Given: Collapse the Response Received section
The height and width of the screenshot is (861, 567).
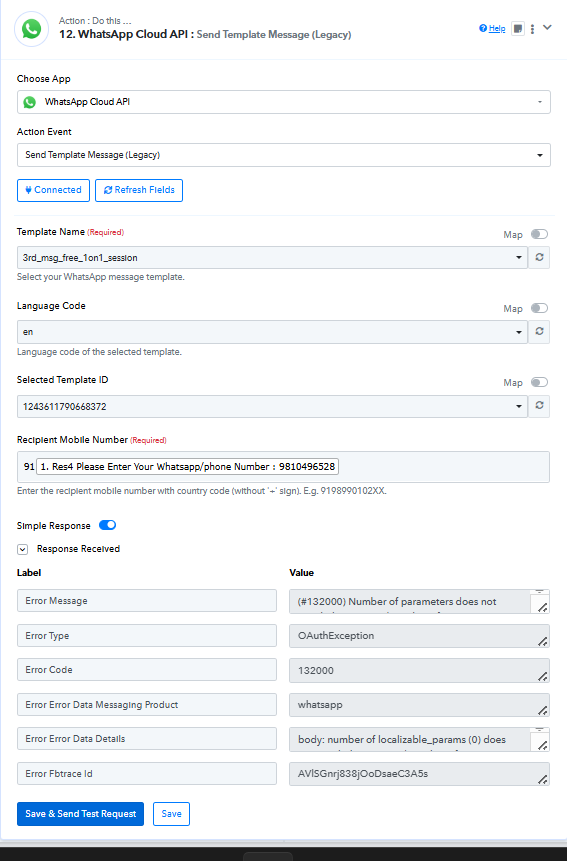Looking at the screenshot, I should (x=23, y=549).
